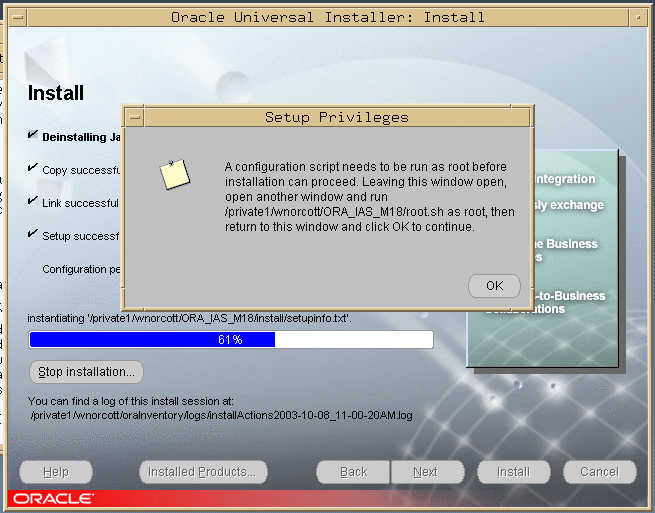655x513 pixels.
Task: Cancel the installation
Action: tap(600, 472)
